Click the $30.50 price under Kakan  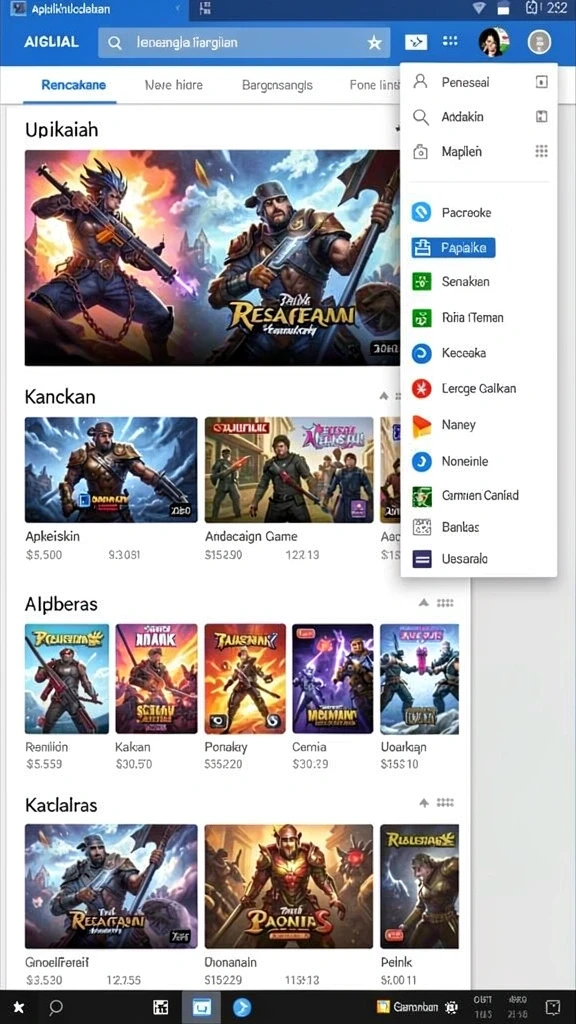pos(134,763)
